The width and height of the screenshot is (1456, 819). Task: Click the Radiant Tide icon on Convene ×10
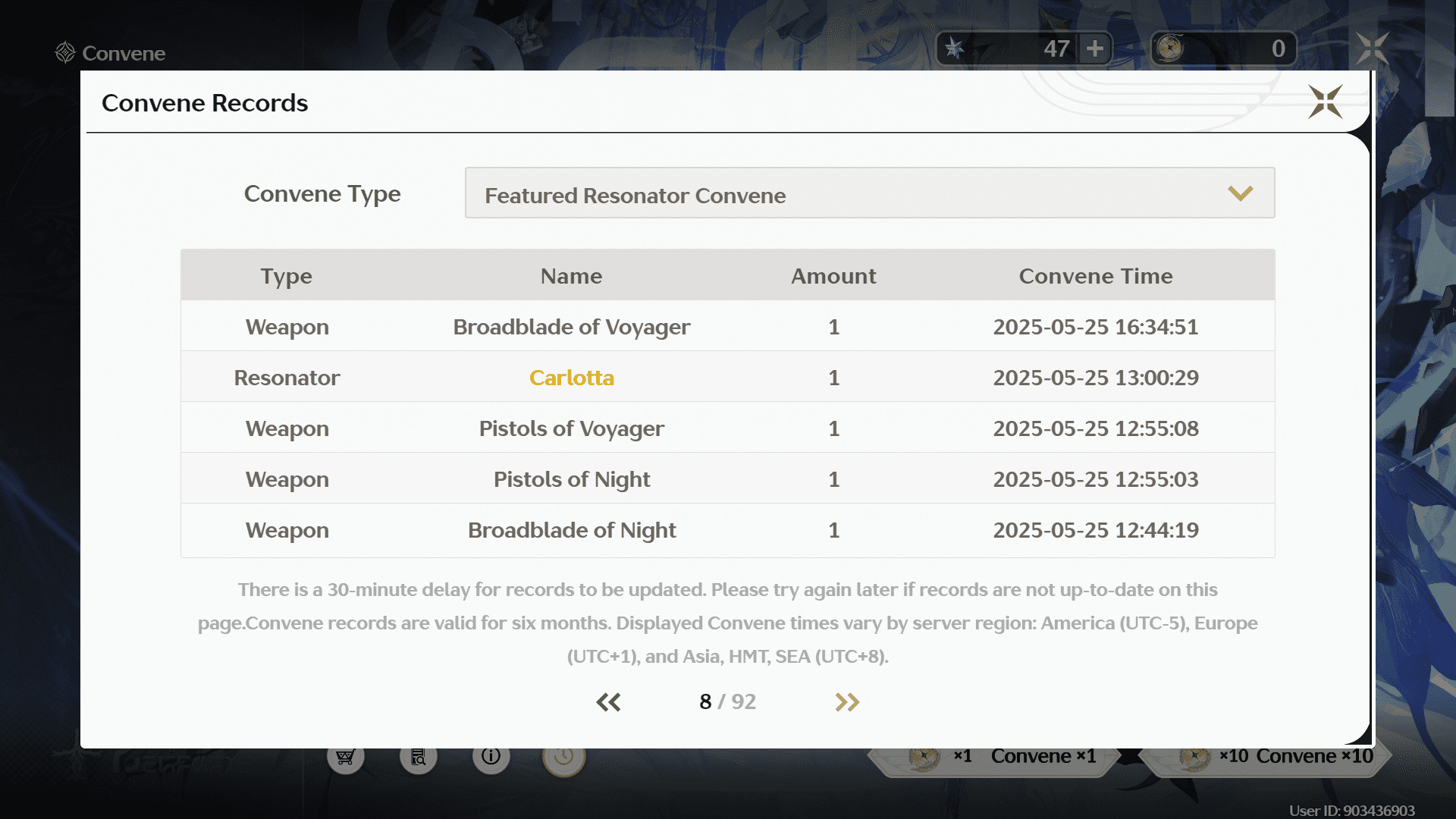pos(1195,755)
